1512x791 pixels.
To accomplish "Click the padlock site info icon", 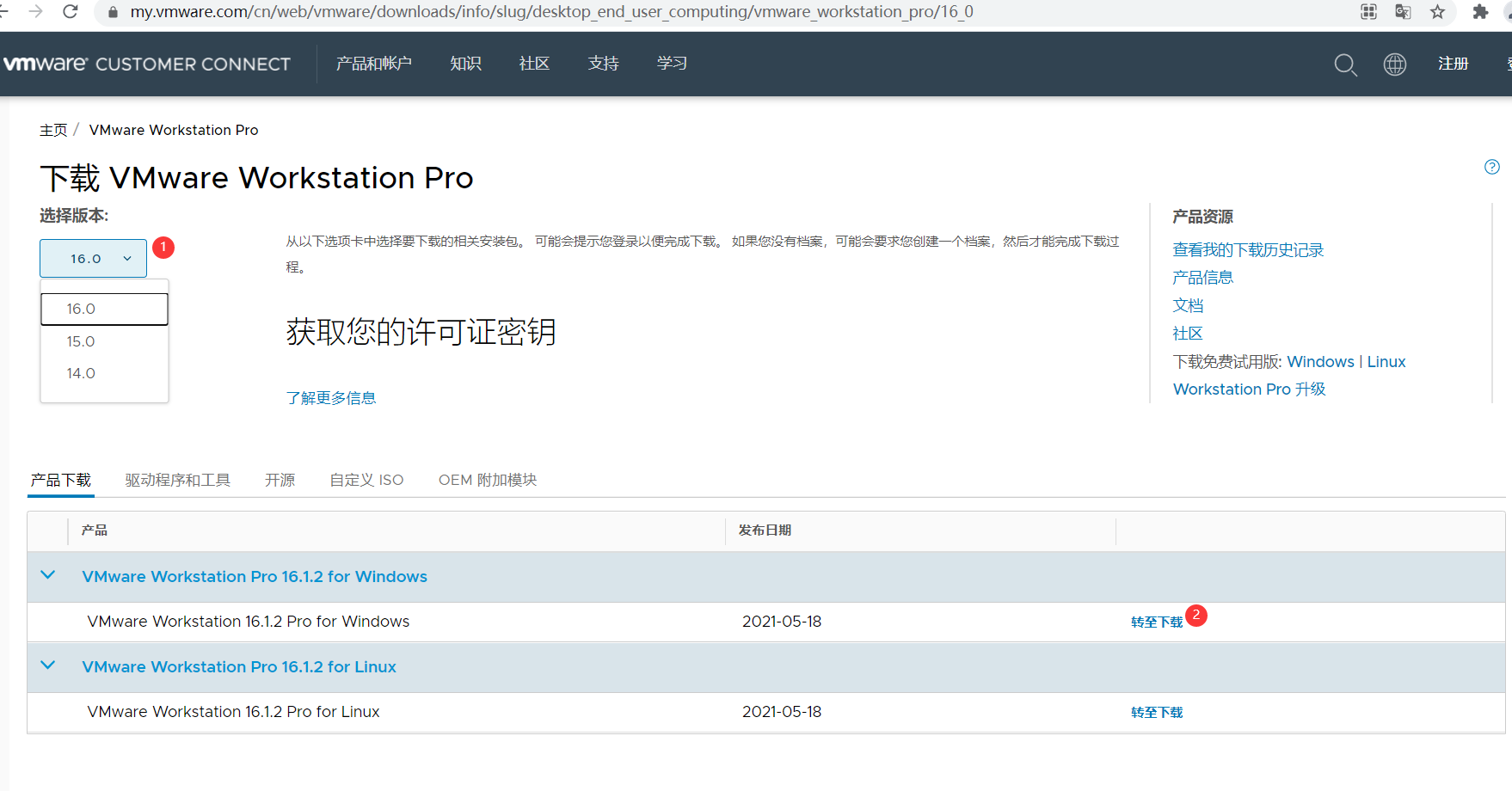I will click(113, 12).
